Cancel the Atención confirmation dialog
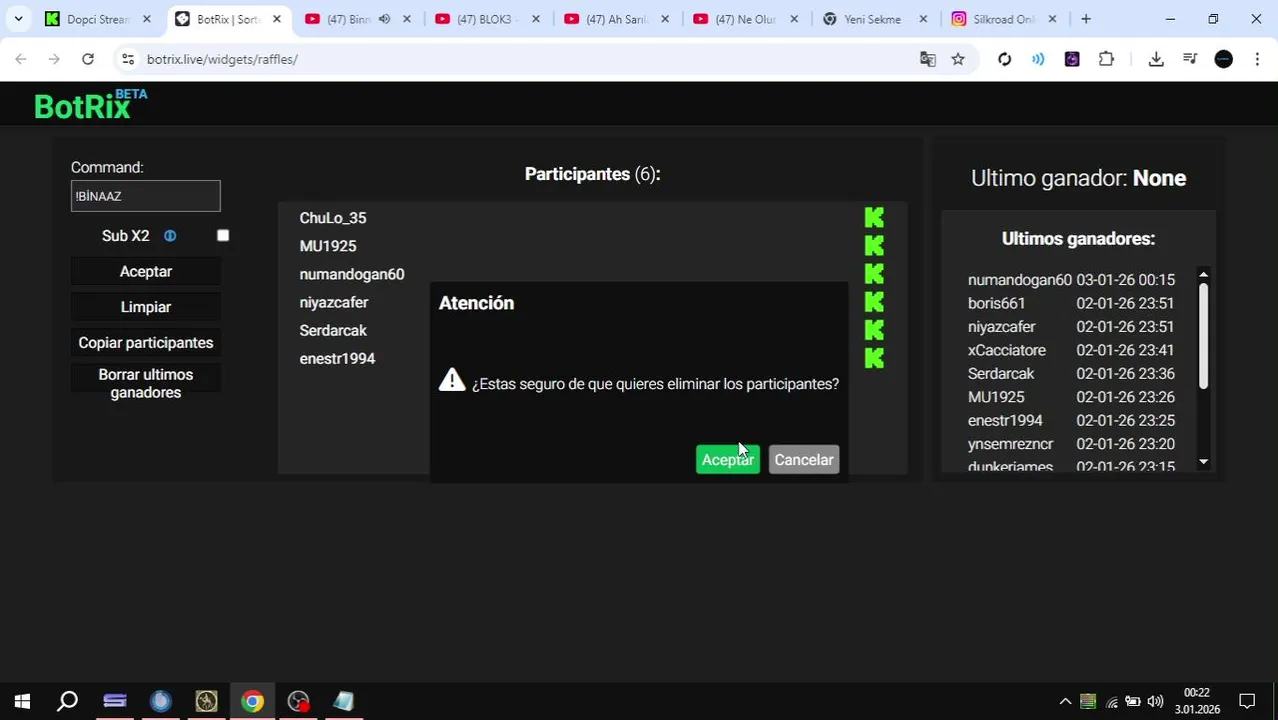The height and width of the screenshot is (720, 1278). [804, 460]
